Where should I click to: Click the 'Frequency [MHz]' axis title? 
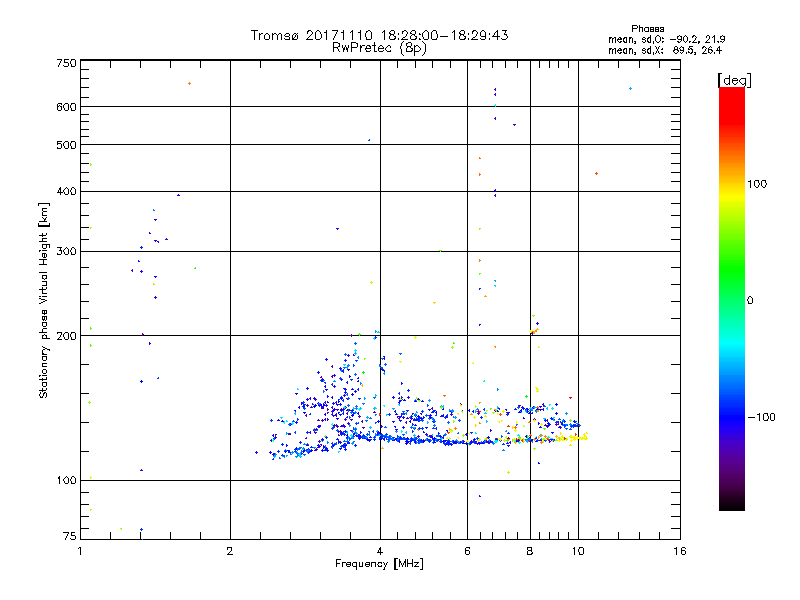[379, 564]
